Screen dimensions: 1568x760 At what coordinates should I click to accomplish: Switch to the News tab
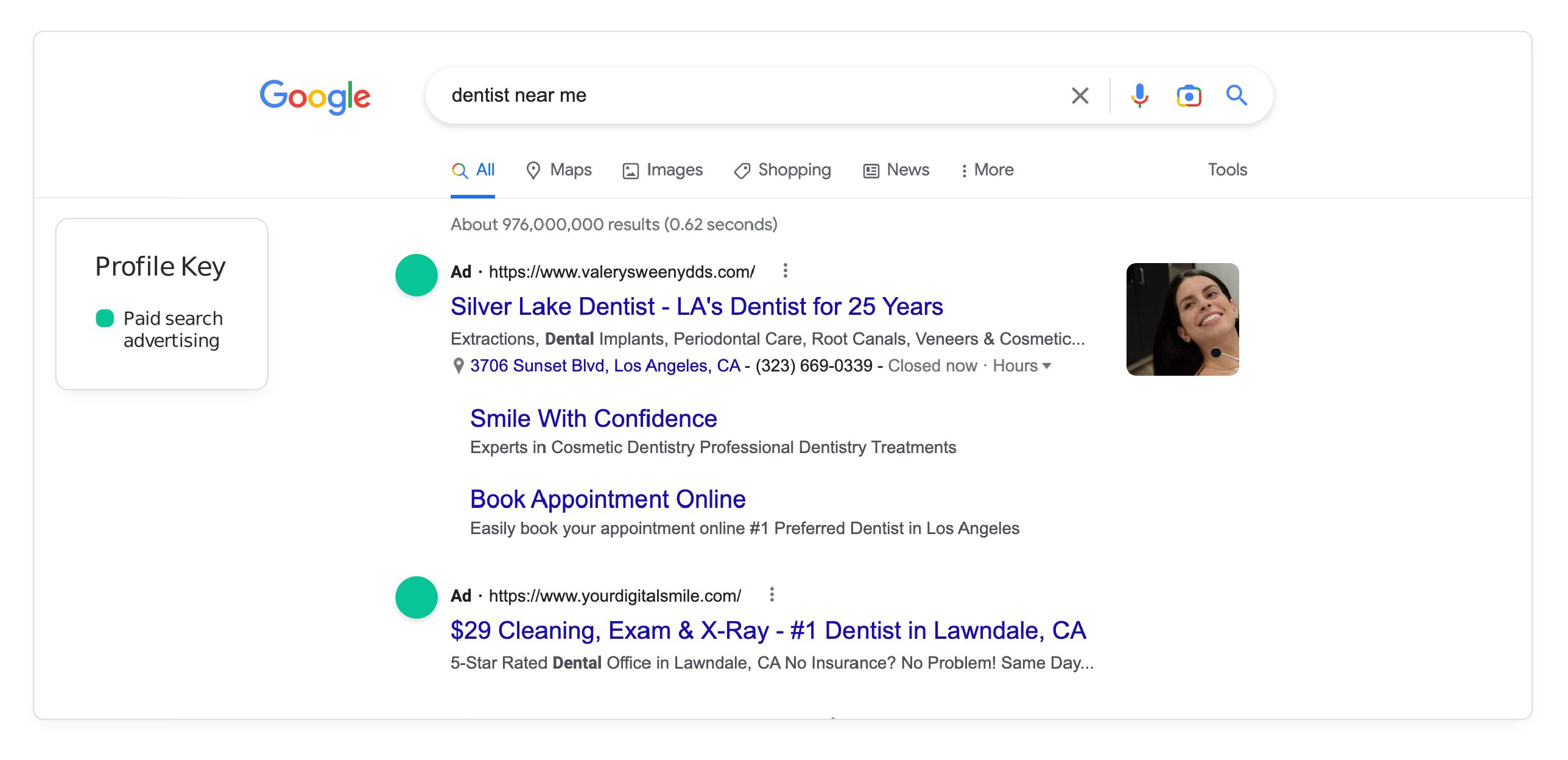(x=896, y=170)
